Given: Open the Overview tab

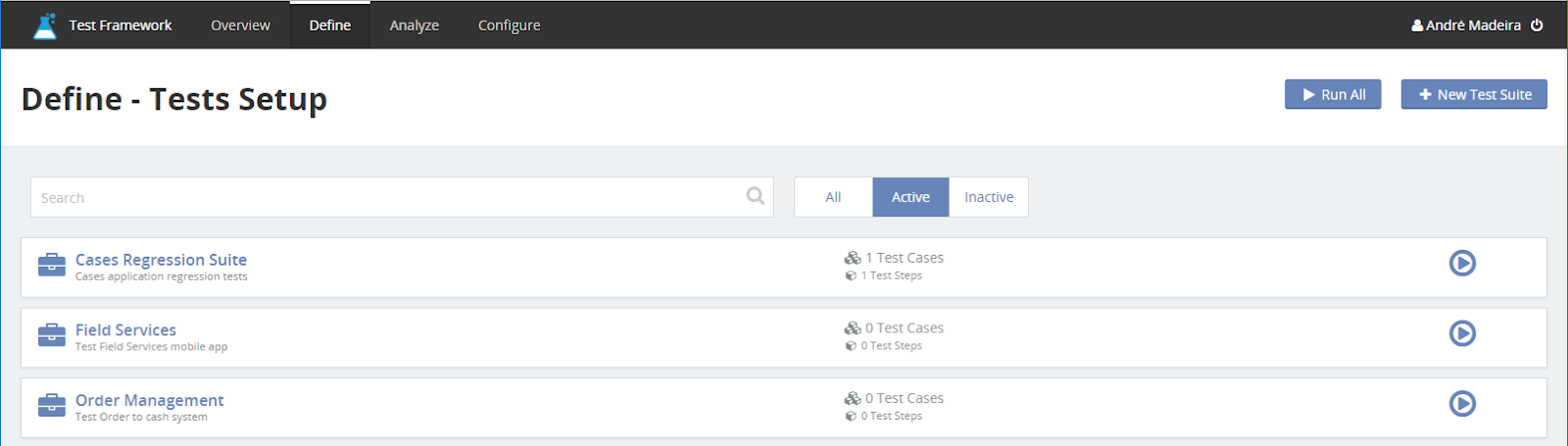Looking at the screenshot, I should pos(240,25).
